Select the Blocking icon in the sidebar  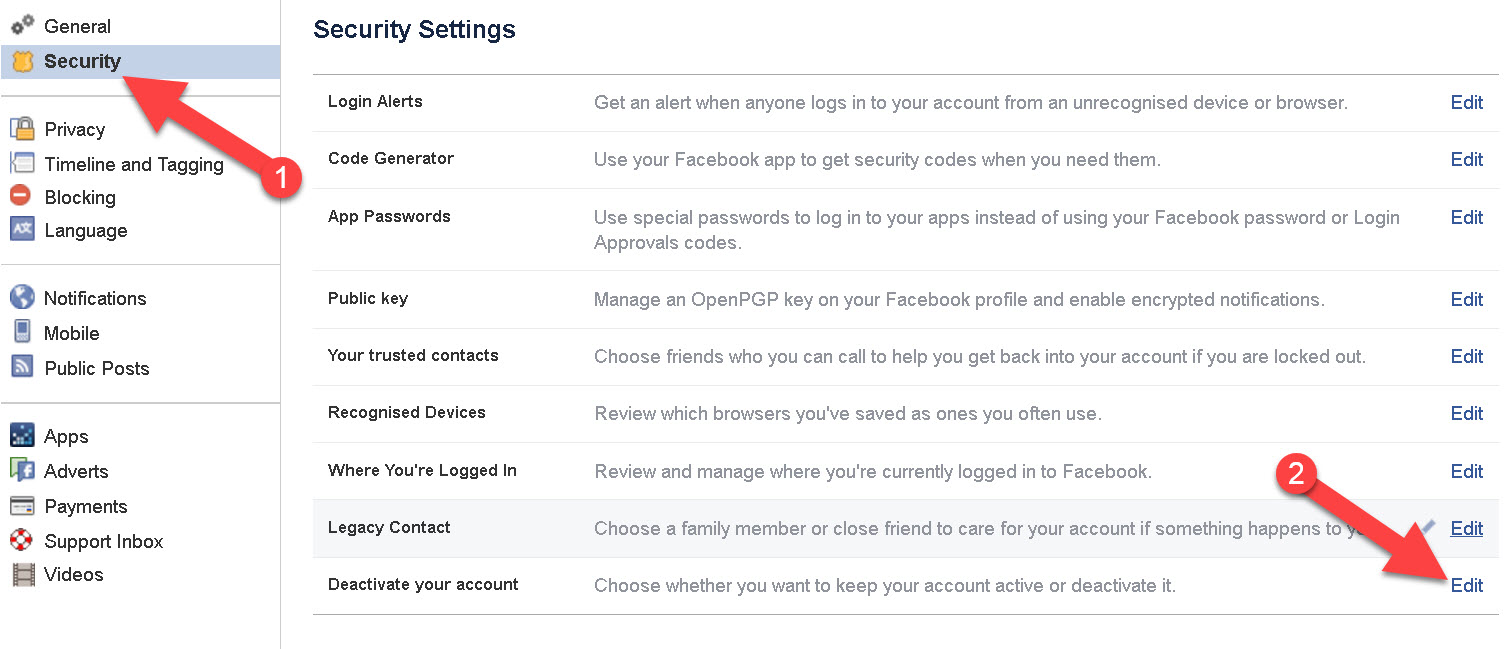(25, 197)
